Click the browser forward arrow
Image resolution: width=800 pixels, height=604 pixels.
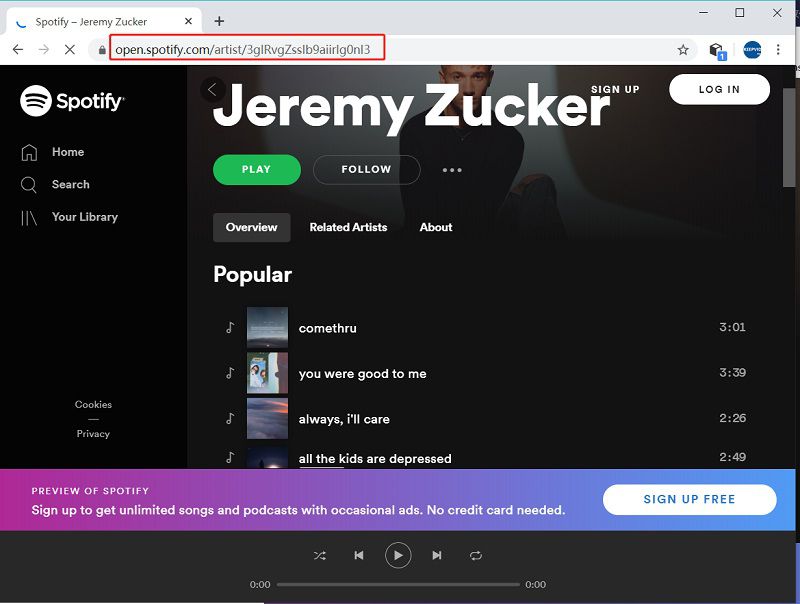[x=44, y=49]
